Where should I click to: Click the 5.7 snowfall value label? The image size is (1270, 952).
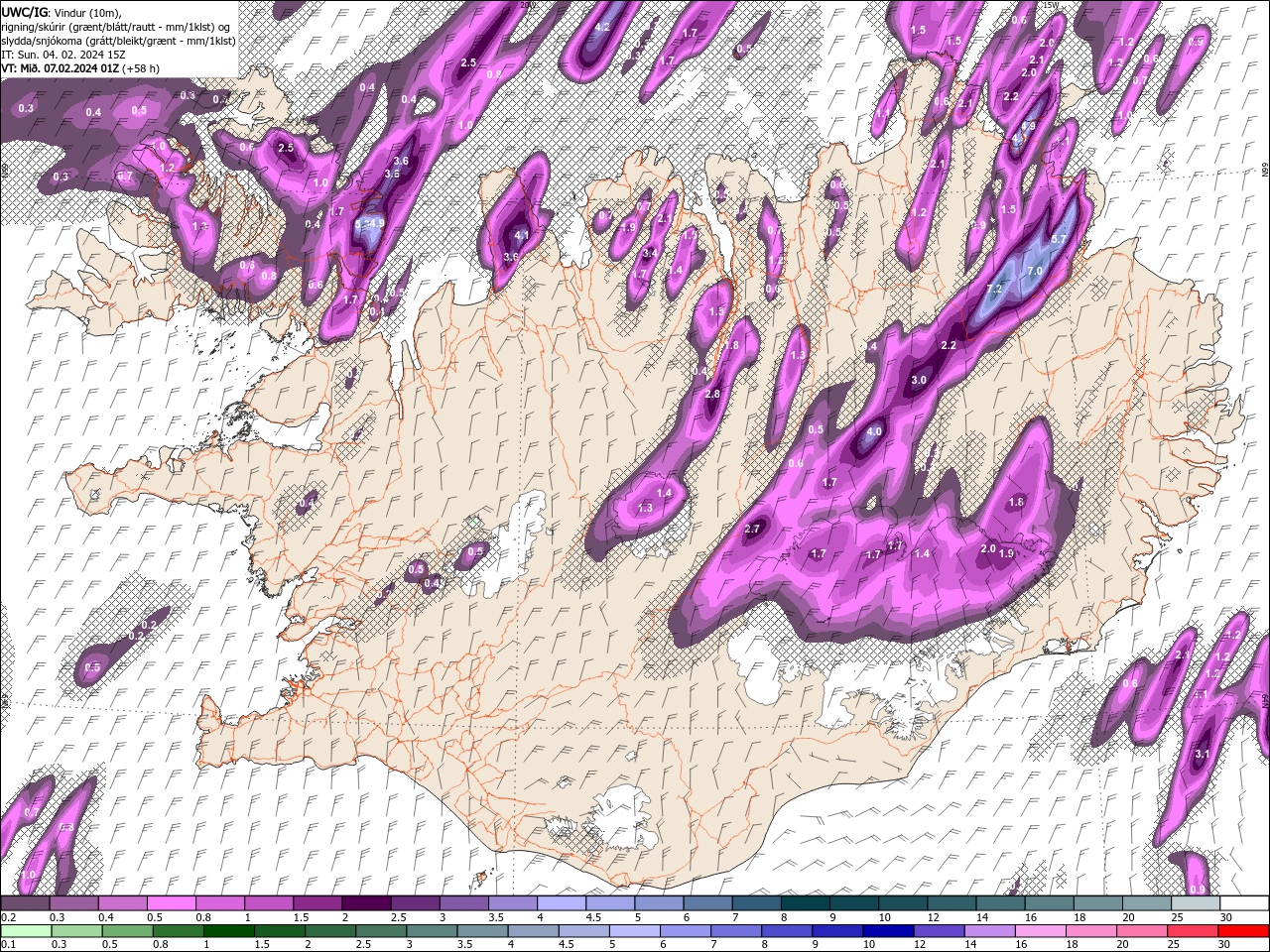1058,239
